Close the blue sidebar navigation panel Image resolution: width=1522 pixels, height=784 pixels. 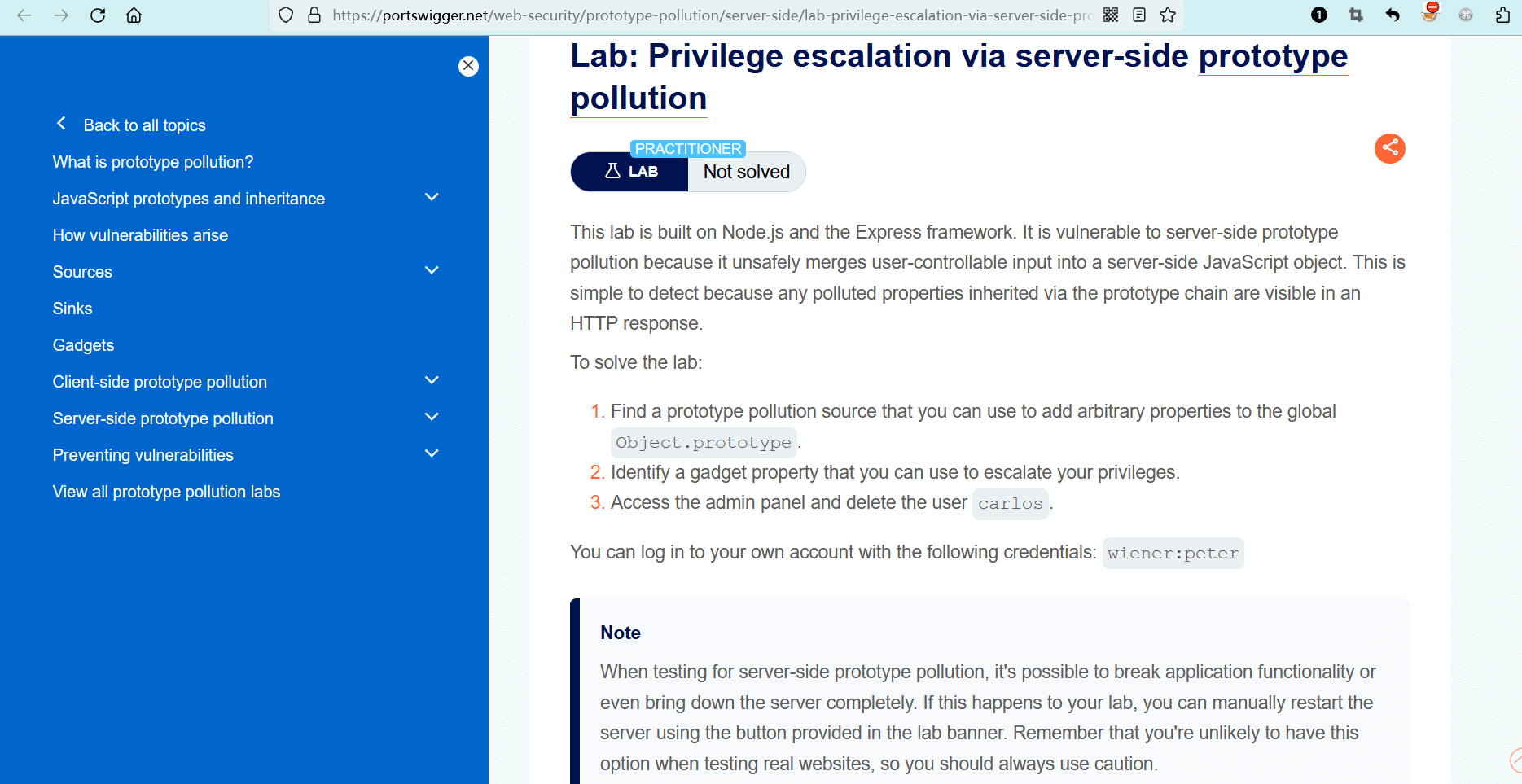(x=468, y=66)
